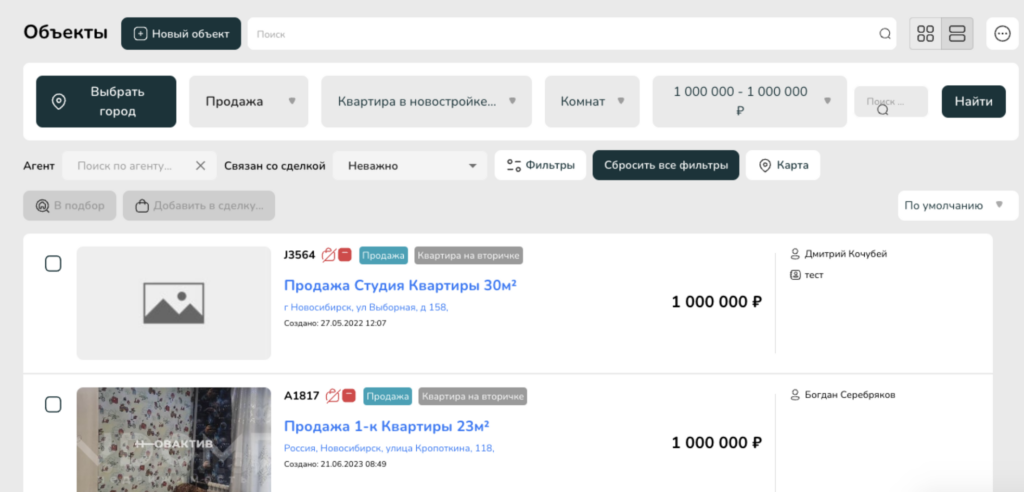1024x492 pixels.
Task: Switch to list view layout
Action: [x=957, y=34]
